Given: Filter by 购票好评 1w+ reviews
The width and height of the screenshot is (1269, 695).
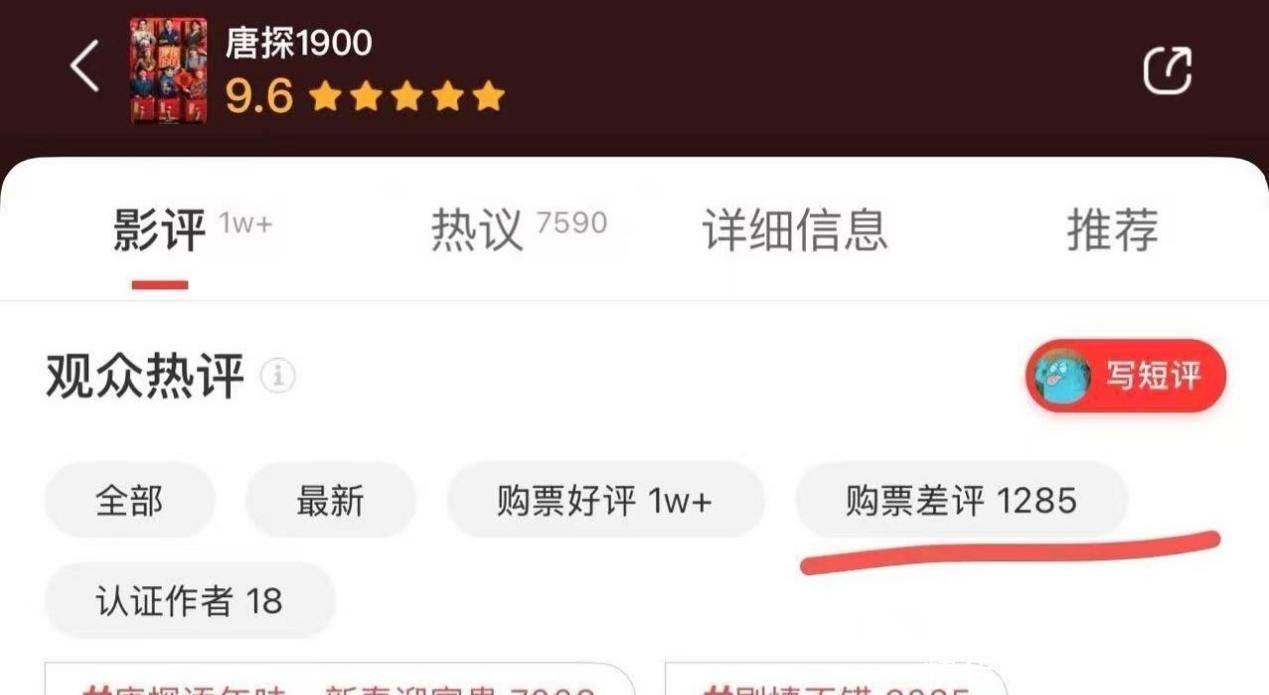Looking at the screenshot, I should click(x=605, y=499).
